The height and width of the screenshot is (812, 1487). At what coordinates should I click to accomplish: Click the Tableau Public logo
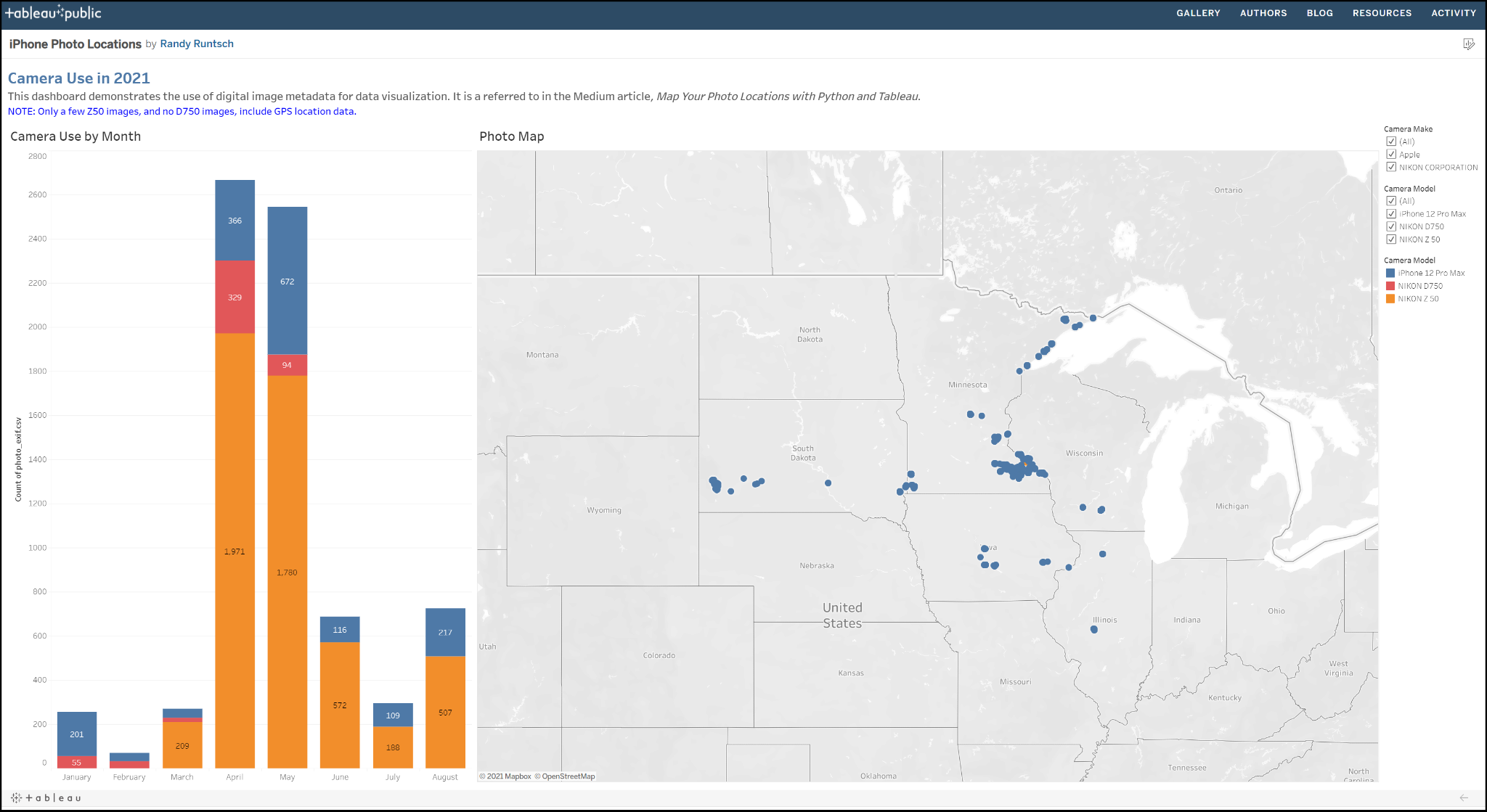coord(53,13)
